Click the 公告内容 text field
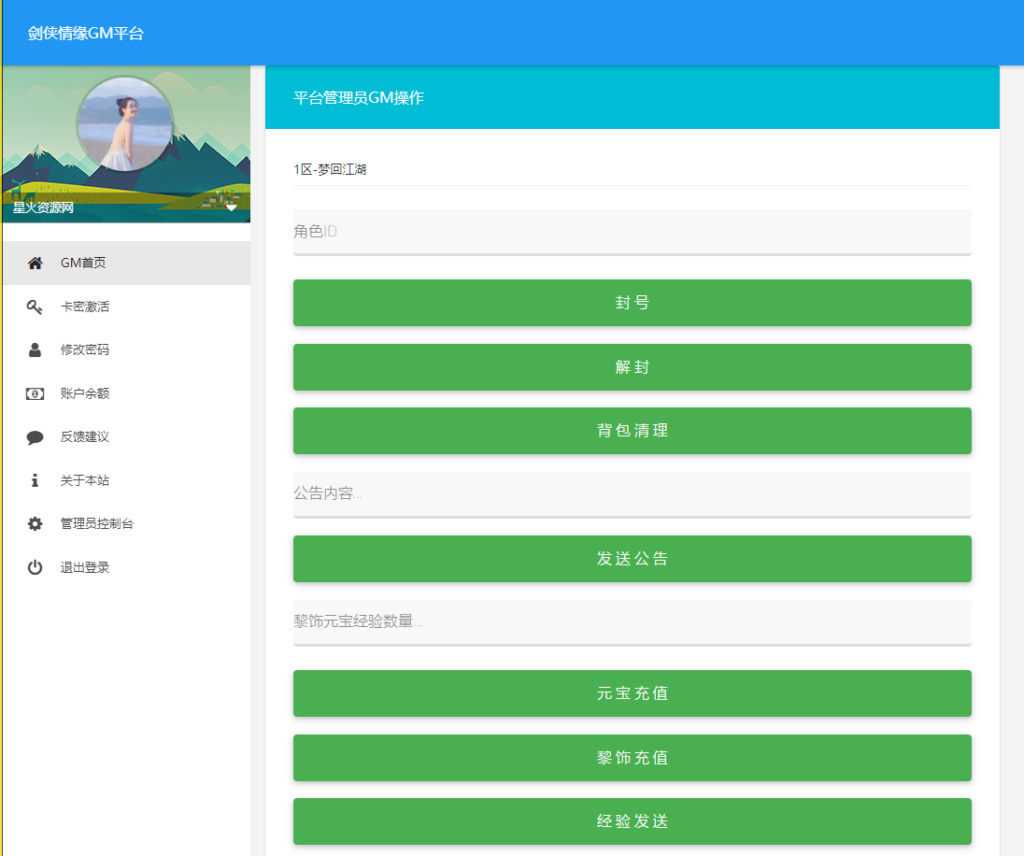Screen dimensions: 1024x856 [x=631, y=494]
